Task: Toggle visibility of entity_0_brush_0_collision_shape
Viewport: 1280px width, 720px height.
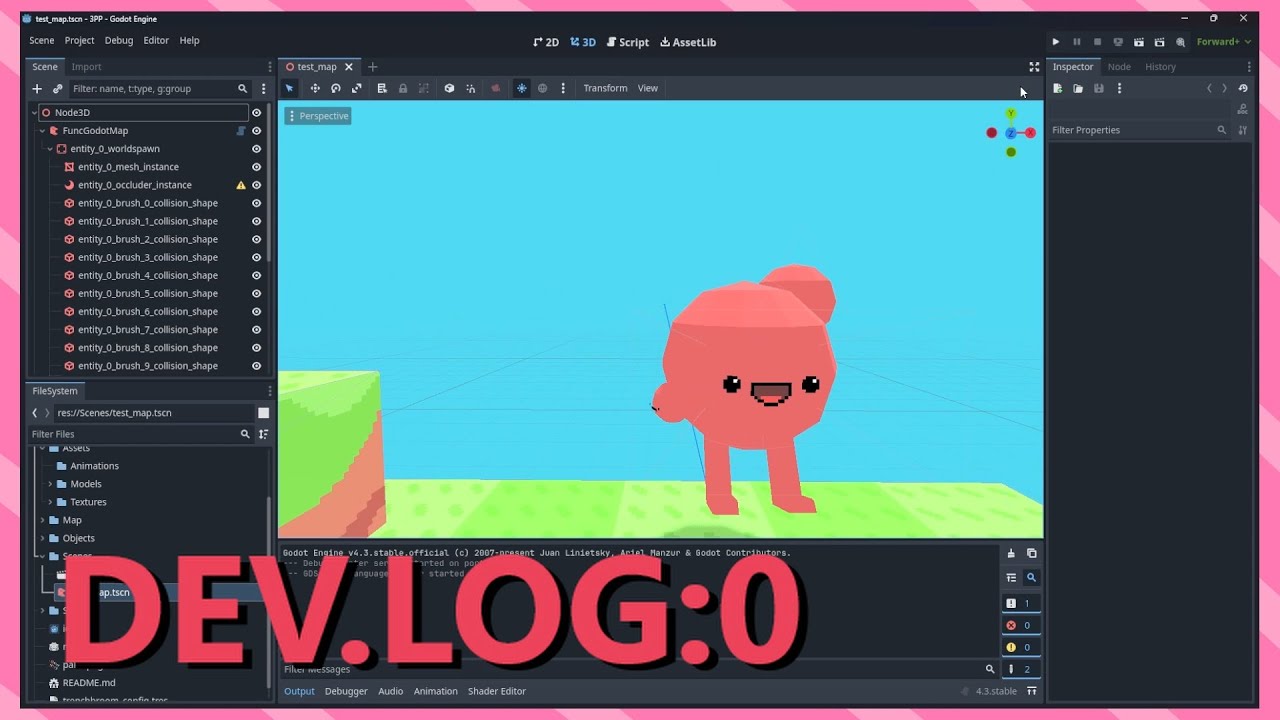Action: point(256,203)
